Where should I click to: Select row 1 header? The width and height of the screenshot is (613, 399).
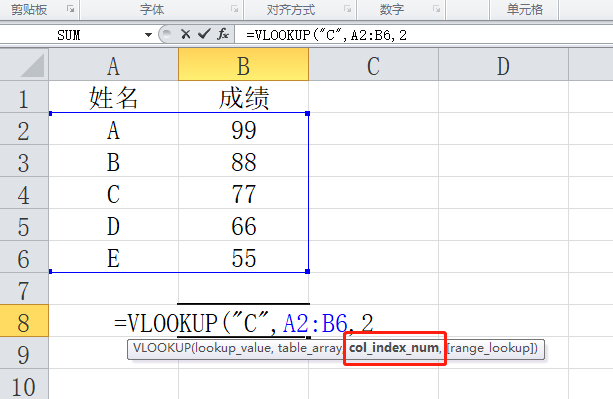point(24,97)
